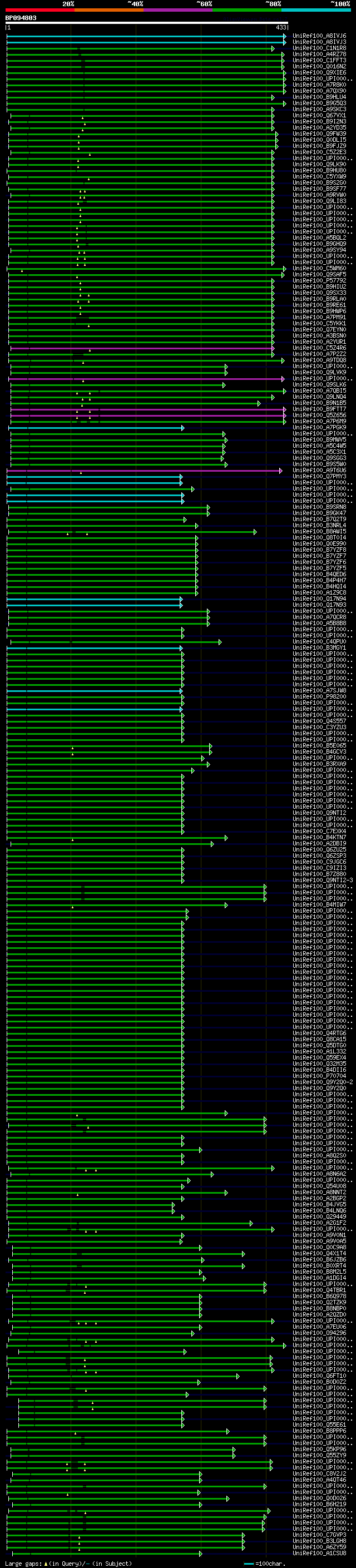Click hit label UniRef100_C5ZZE3

pyautogui.click(x=319, y=152)
